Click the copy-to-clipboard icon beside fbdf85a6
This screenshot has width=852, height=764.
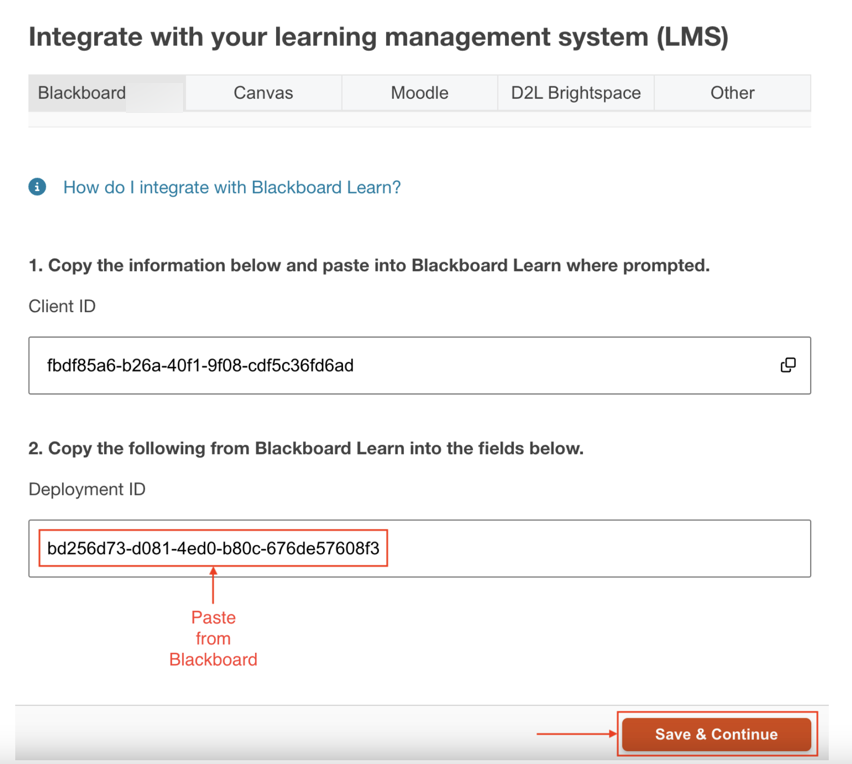click(x=788, y=365)
